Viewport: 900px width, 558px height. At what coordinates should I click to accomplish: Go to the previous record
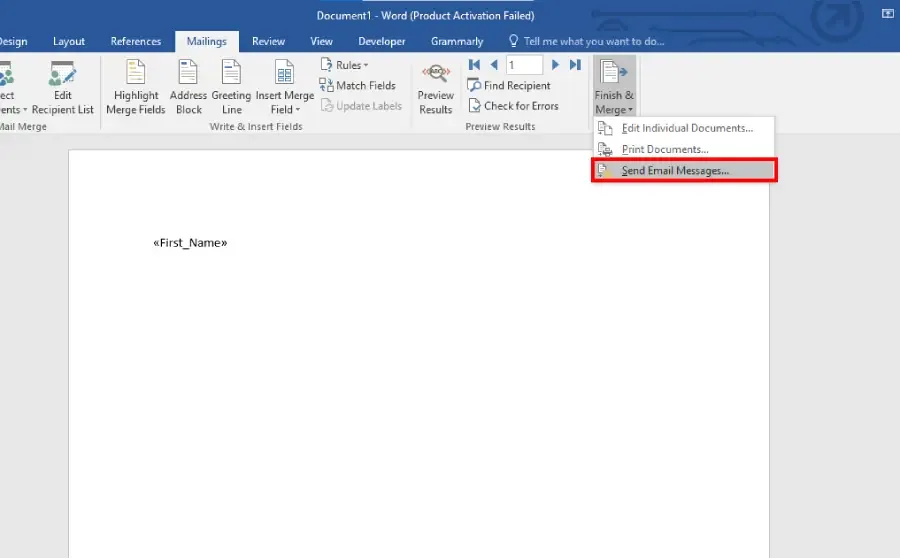tap(494, 65)
